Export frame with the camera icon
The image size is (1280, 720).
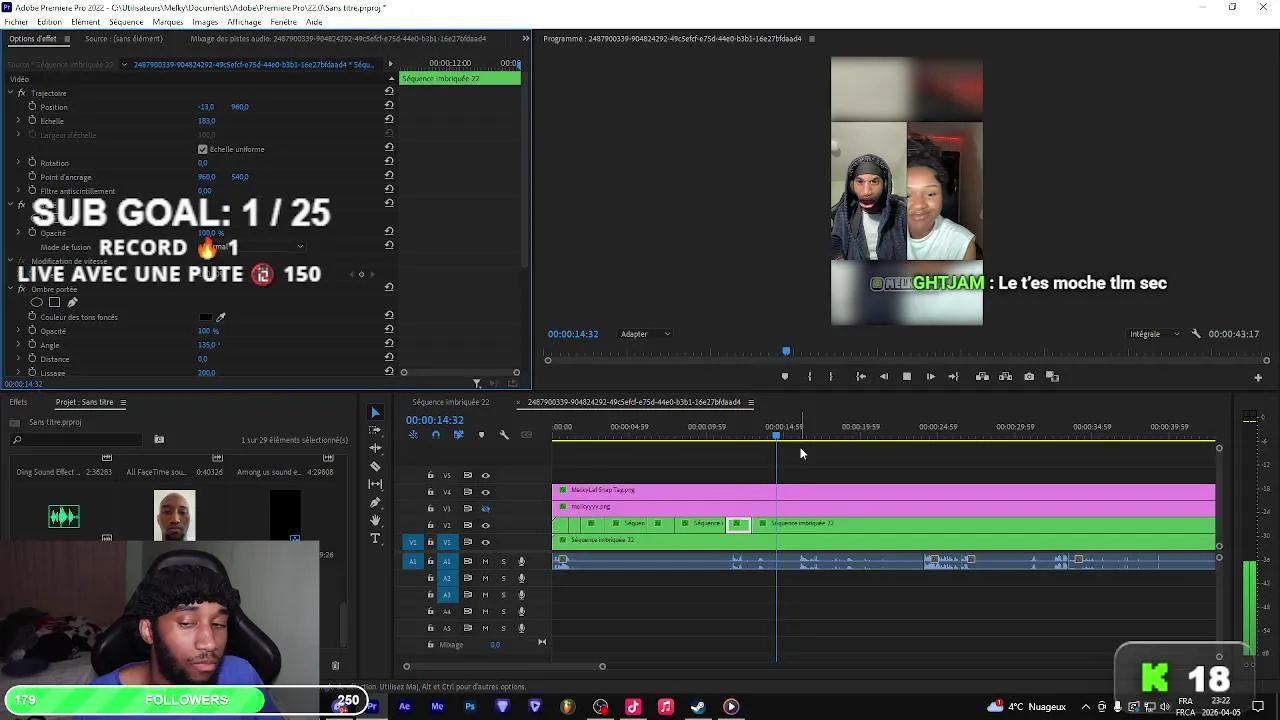[1029, 376]
